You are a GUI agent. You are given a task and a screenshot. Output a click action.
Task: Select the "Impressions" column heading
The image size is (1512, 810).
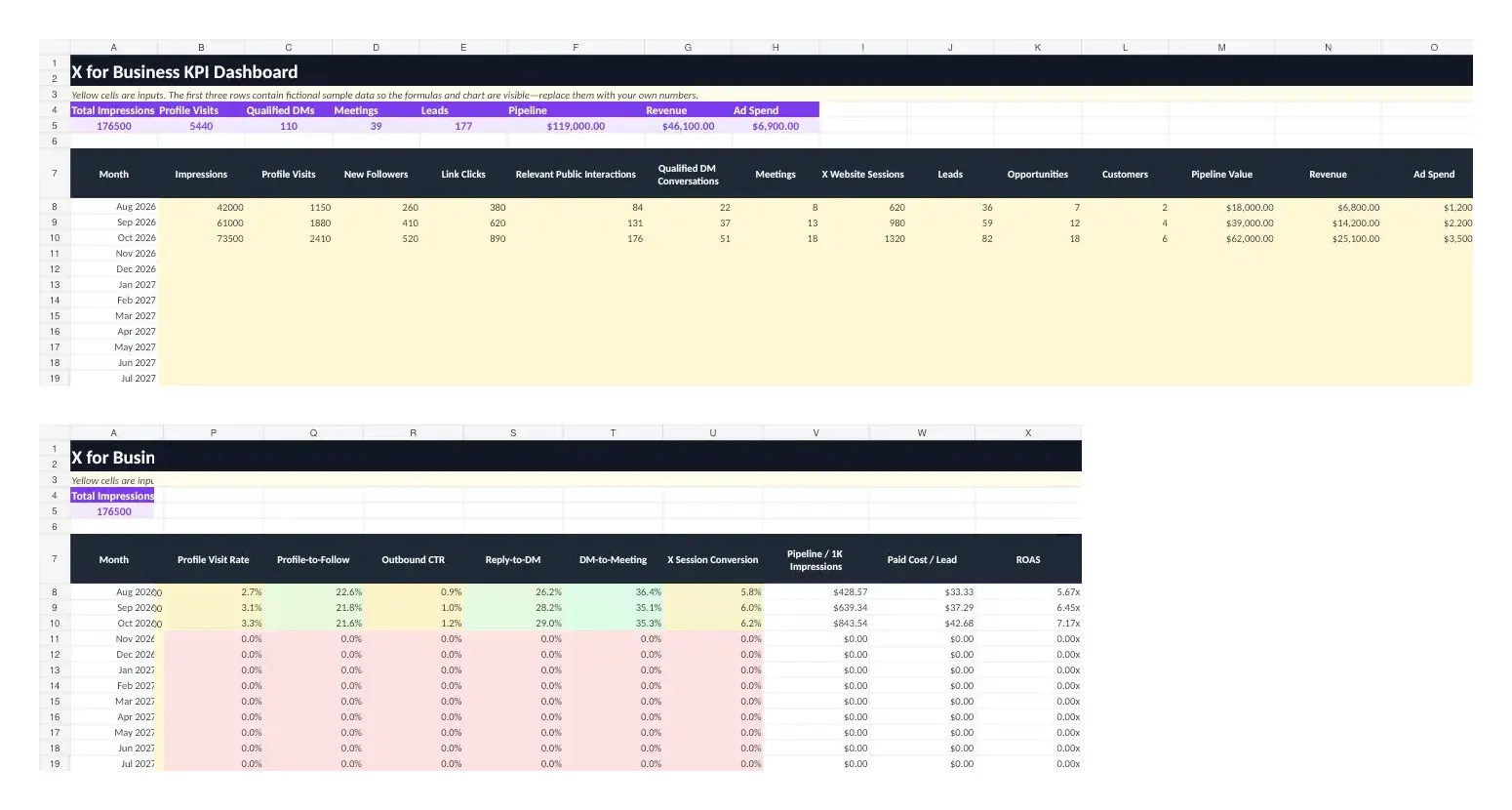point(201,174)
